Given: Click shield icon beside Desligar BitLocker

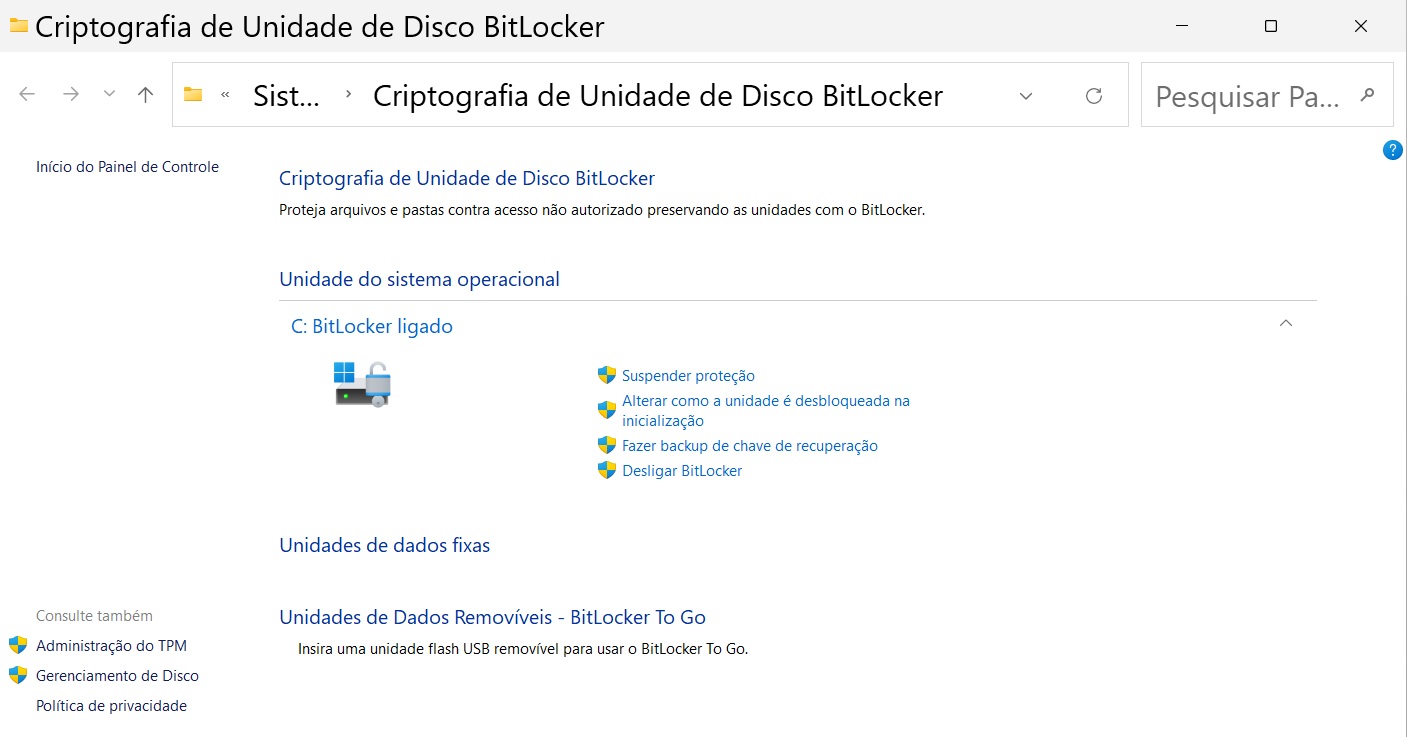Looking at the screenshot, I should (x=607, y=470).
